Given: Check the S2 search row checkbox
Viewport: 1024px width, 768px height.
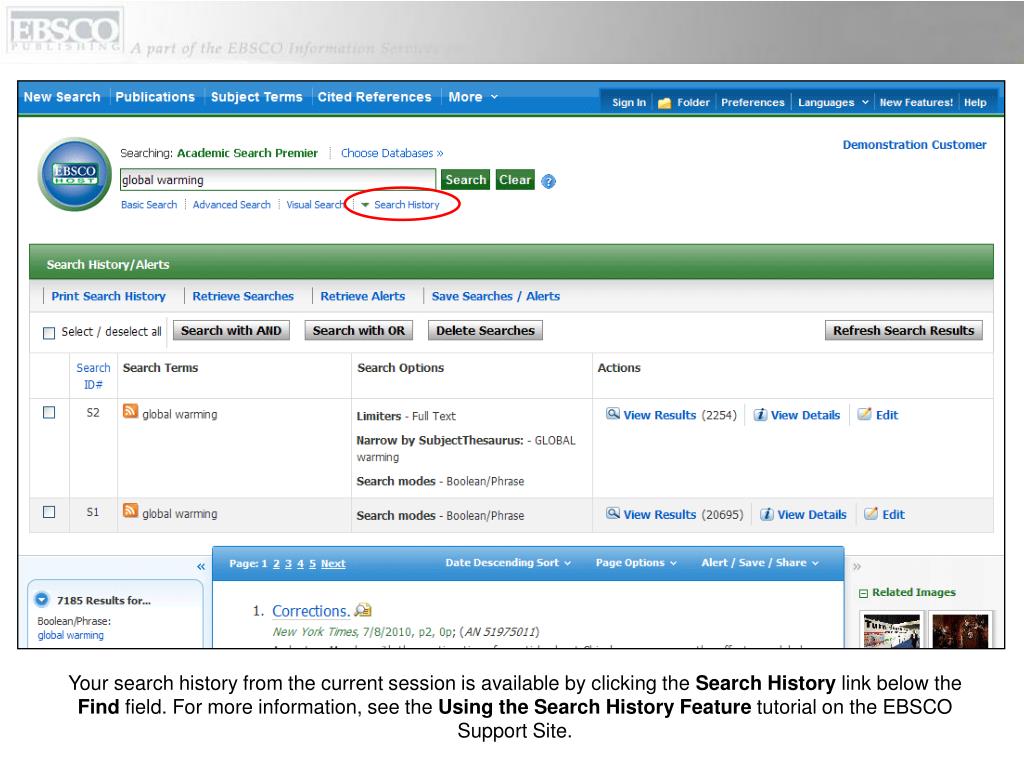Looking at the screenshot, I should (49, 413).
